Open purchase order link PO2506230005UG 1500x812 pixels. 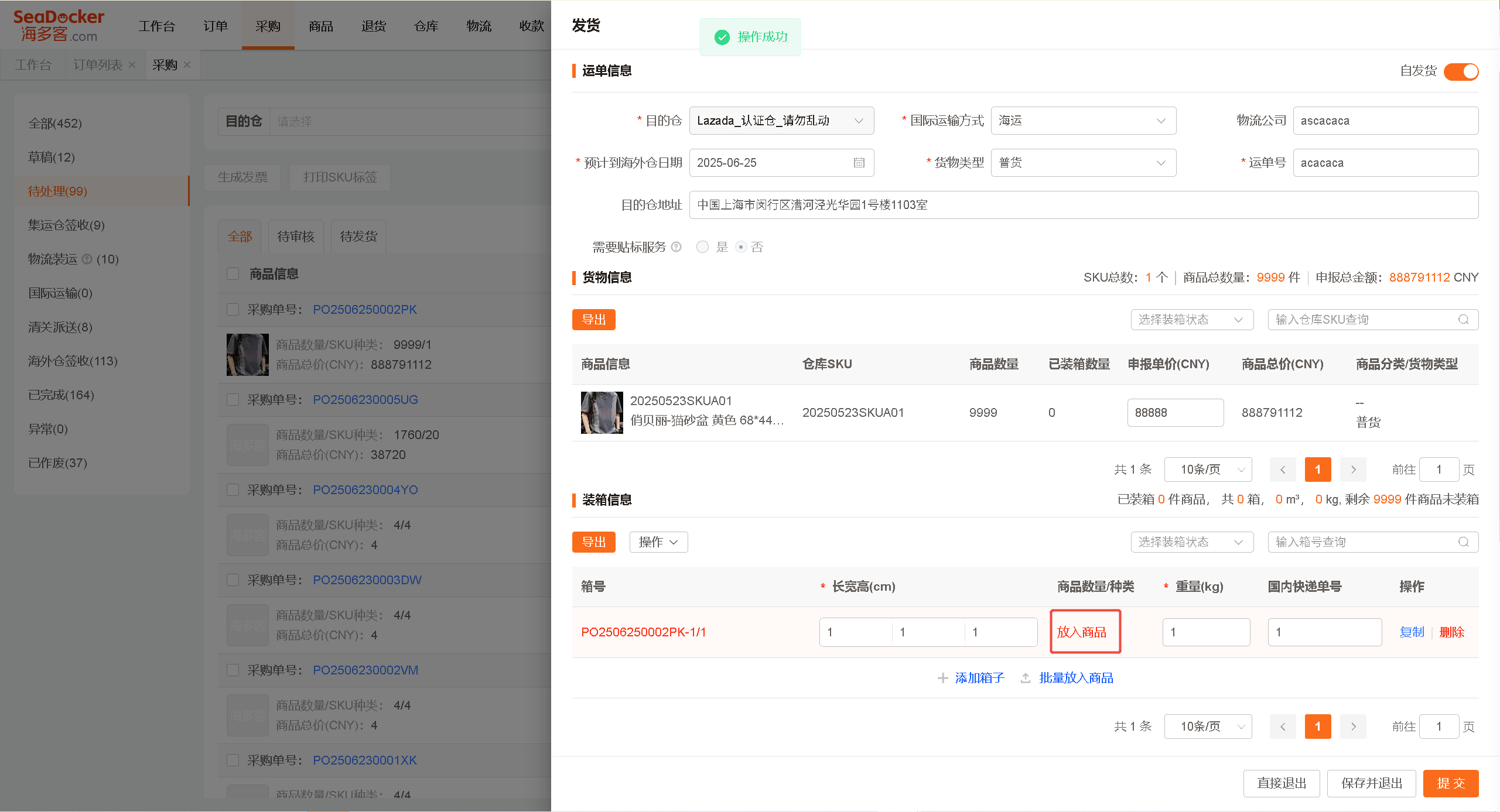(365, 399)
